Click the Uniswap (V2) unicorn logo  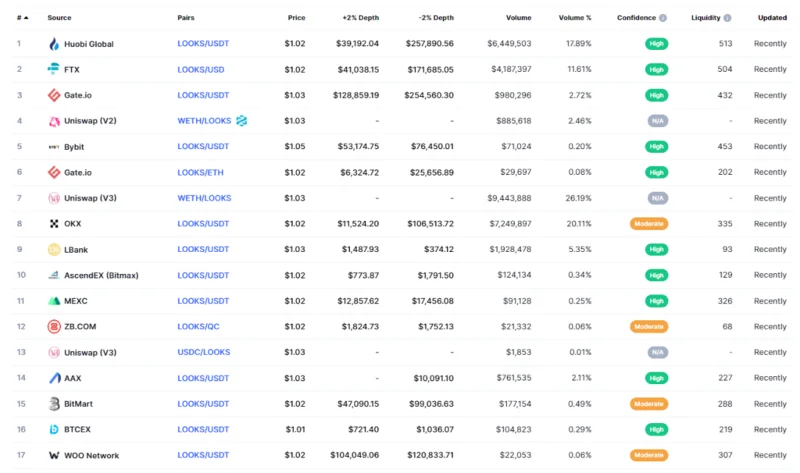coord(54,121)
